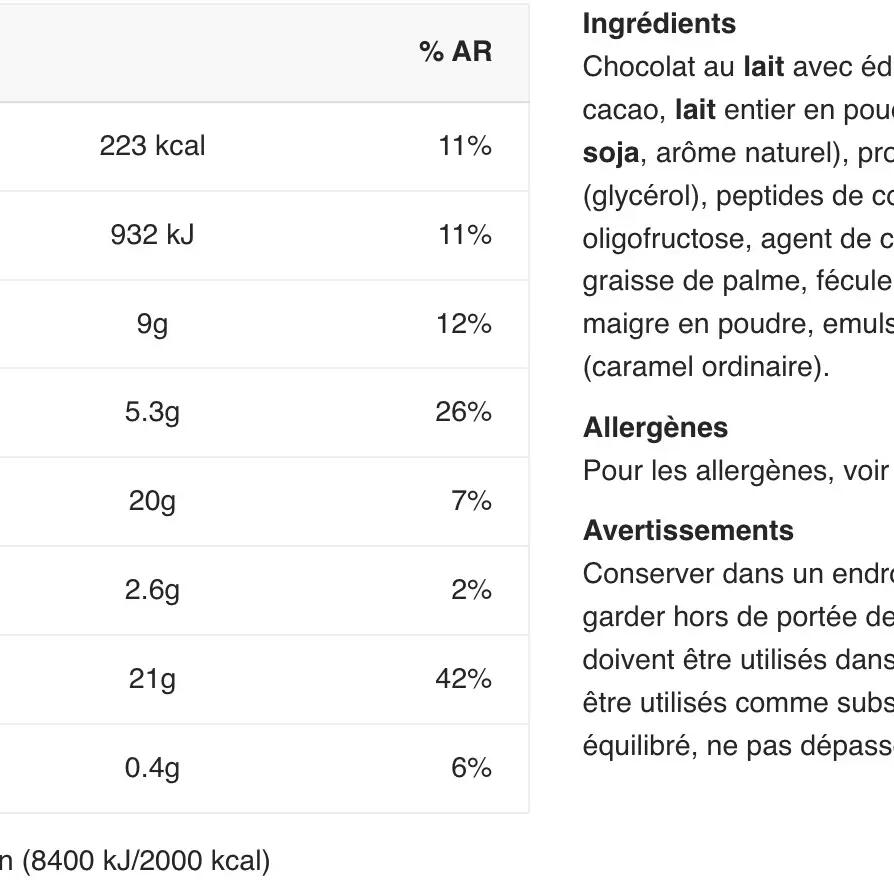Click the 7% reference intake value

pyautogui.click(x=470, y=501)
